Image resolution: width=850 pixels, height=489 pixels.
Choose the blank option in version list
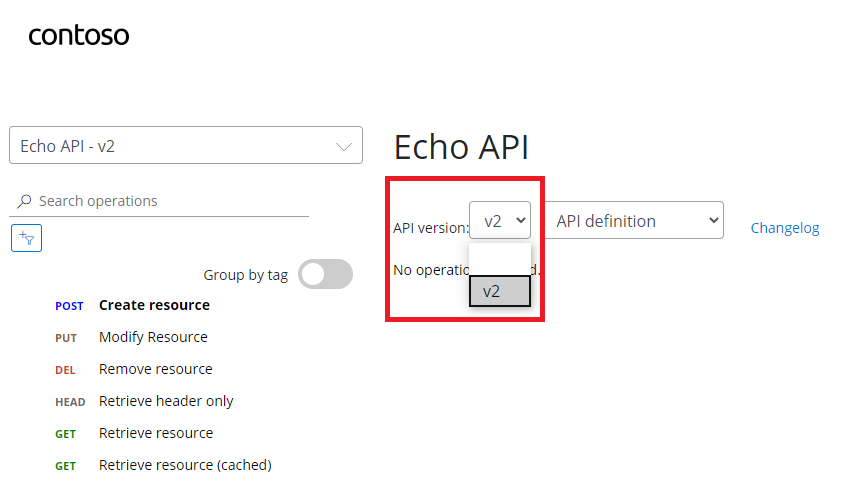[500, 260]
